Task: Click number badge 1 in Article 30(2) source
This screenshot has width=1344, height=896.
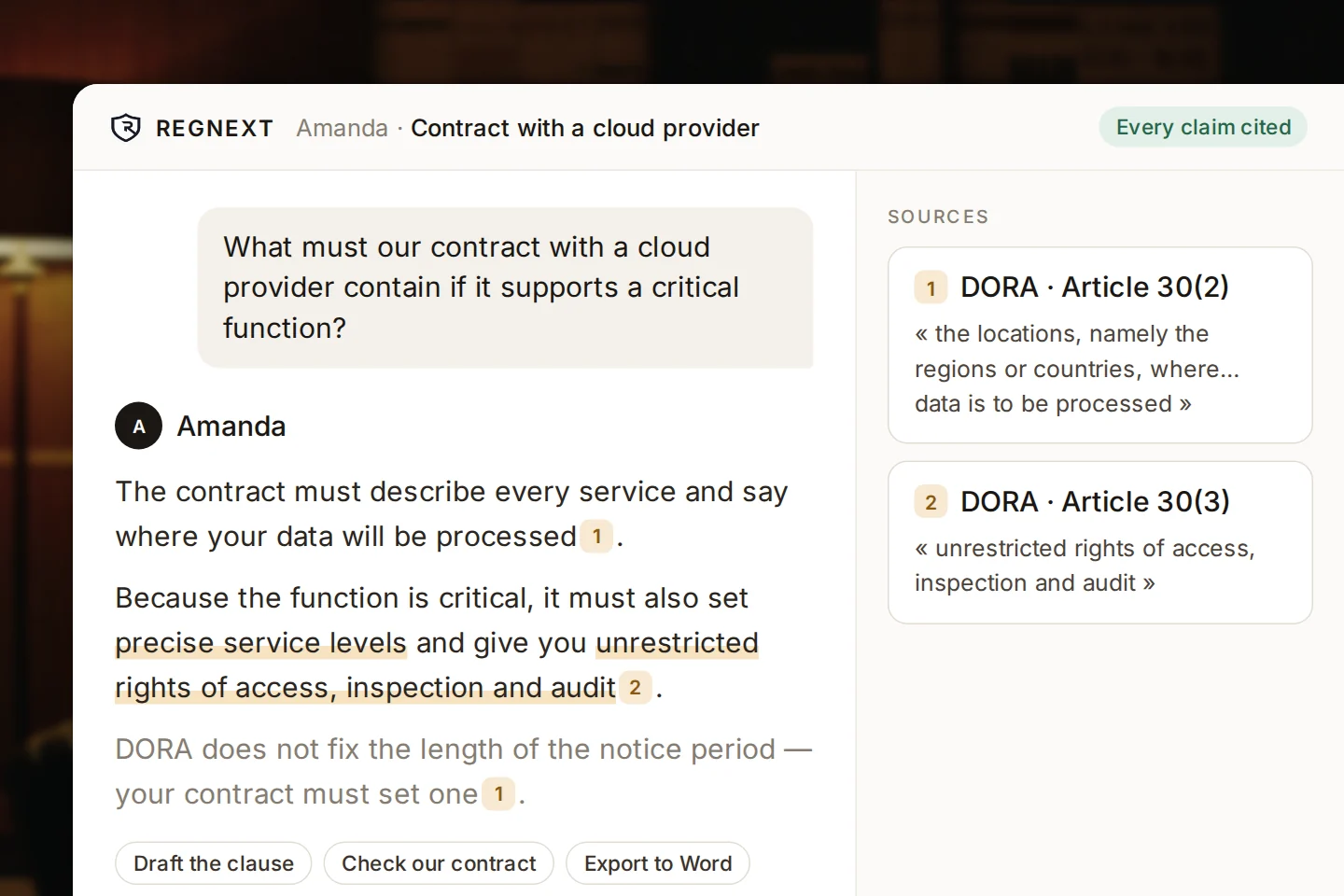Action: (931, 288)
